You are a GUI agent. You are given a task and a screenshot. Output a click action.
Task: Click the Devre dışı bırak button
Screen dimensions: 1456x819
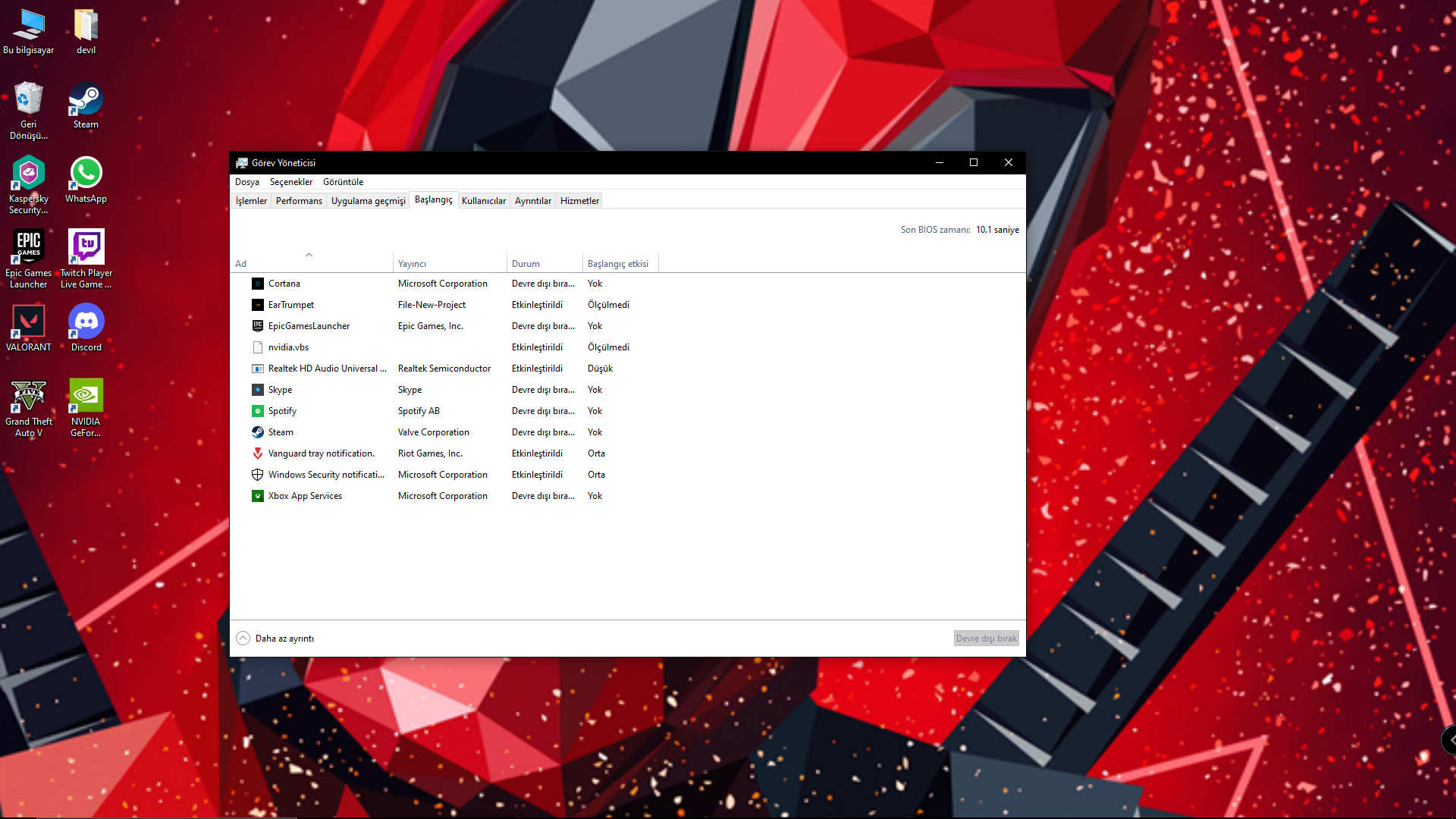click(x=986, y=639)
